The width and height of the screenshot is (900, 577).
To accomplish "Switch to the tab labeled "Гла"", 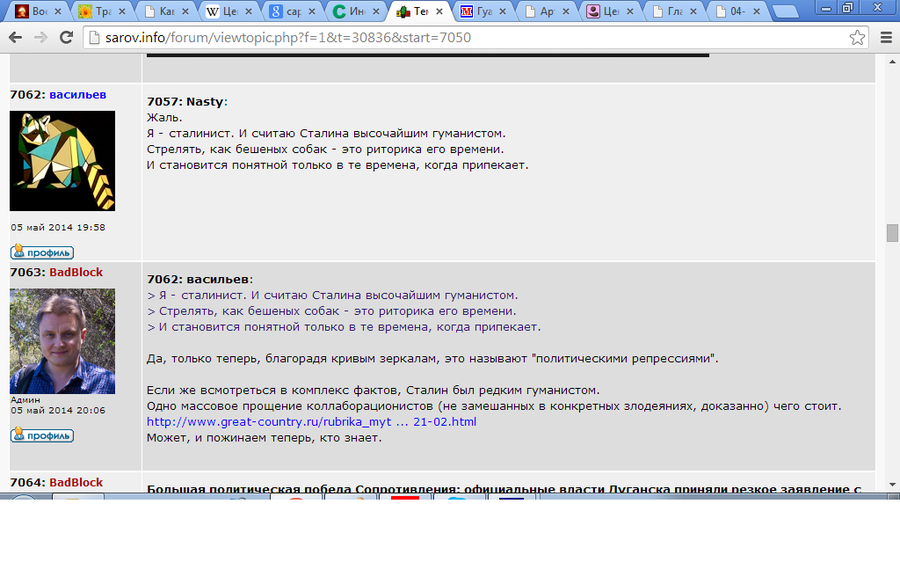I will (674, 12).
